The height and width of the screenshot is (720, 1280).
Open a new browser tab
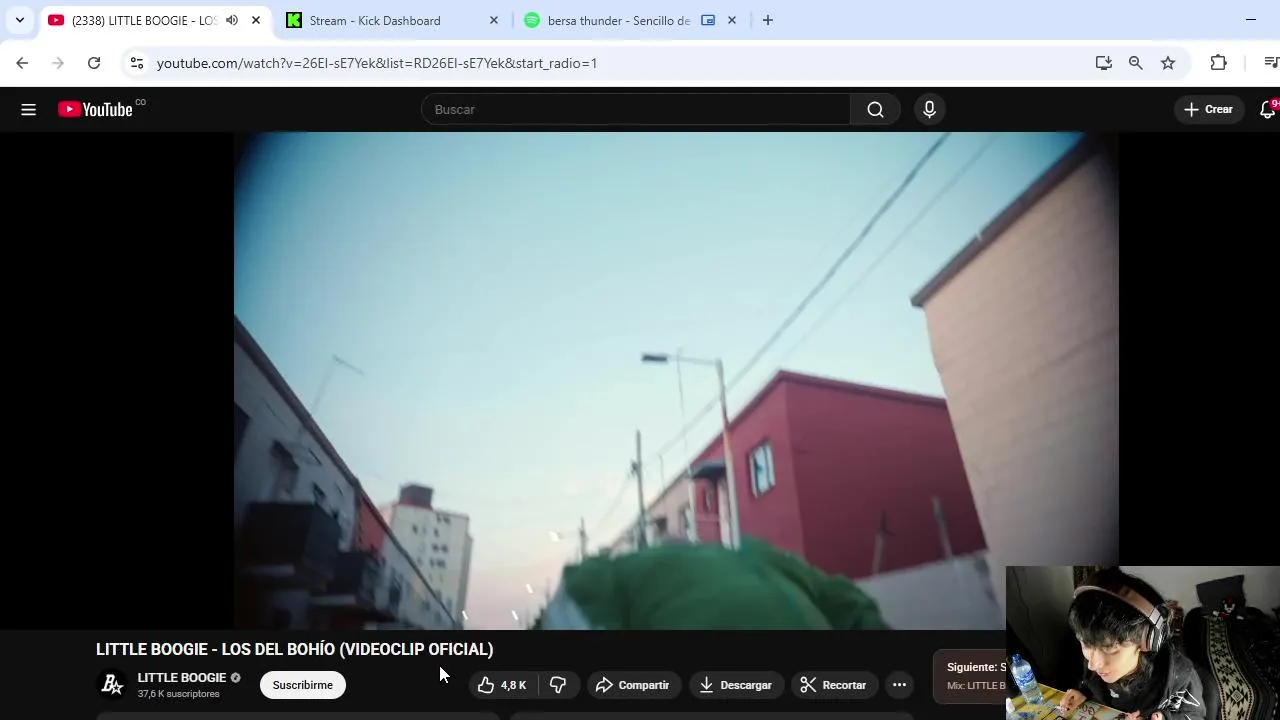(x=767, y=20)
